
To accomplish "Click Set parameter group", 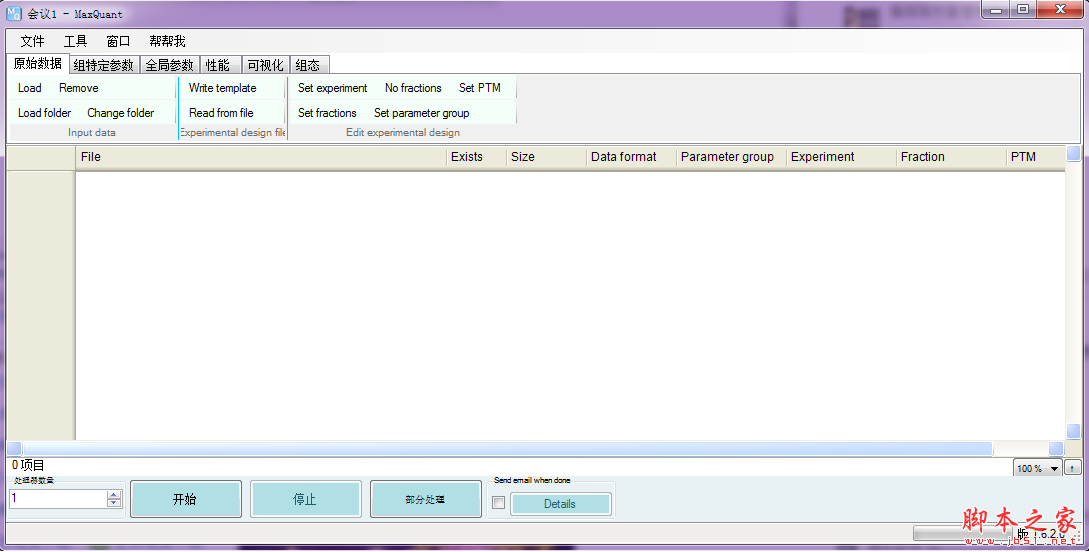I will coord(422,112).
